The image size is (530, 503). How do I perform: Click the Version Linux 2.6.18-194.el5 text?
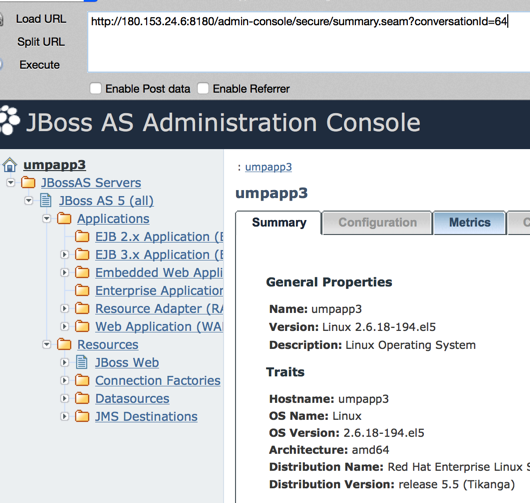pyautogui.click(x=352, y=327)
